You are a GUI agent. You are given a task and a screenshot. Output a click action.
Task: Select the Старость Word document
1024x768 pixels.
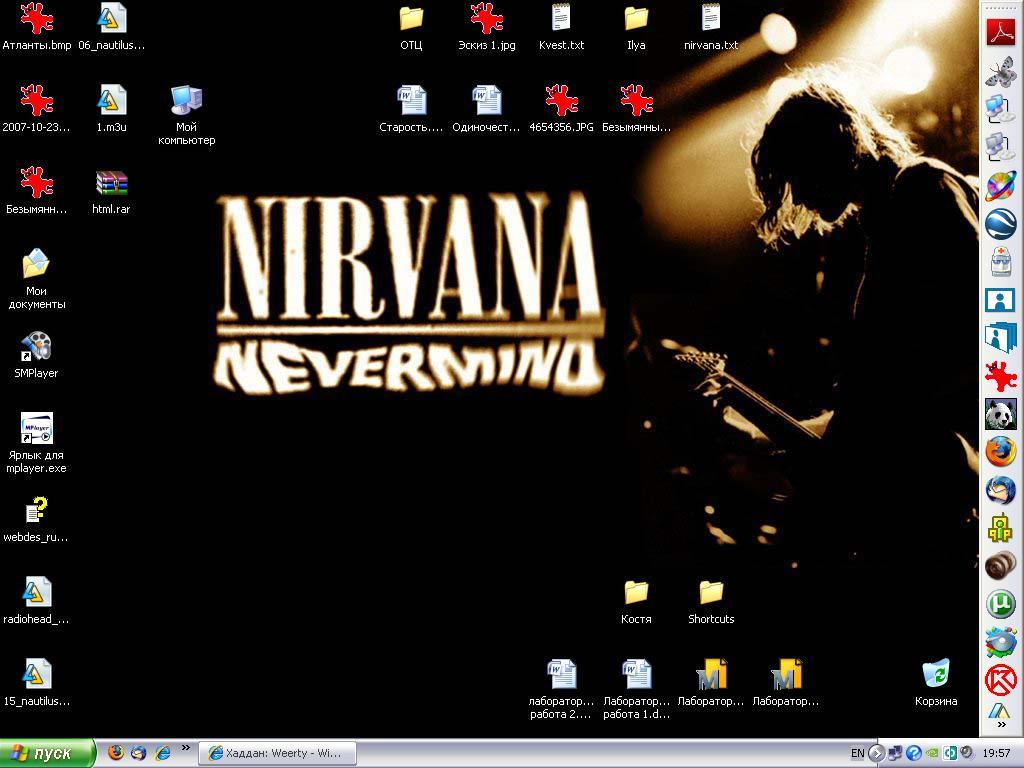411,109
